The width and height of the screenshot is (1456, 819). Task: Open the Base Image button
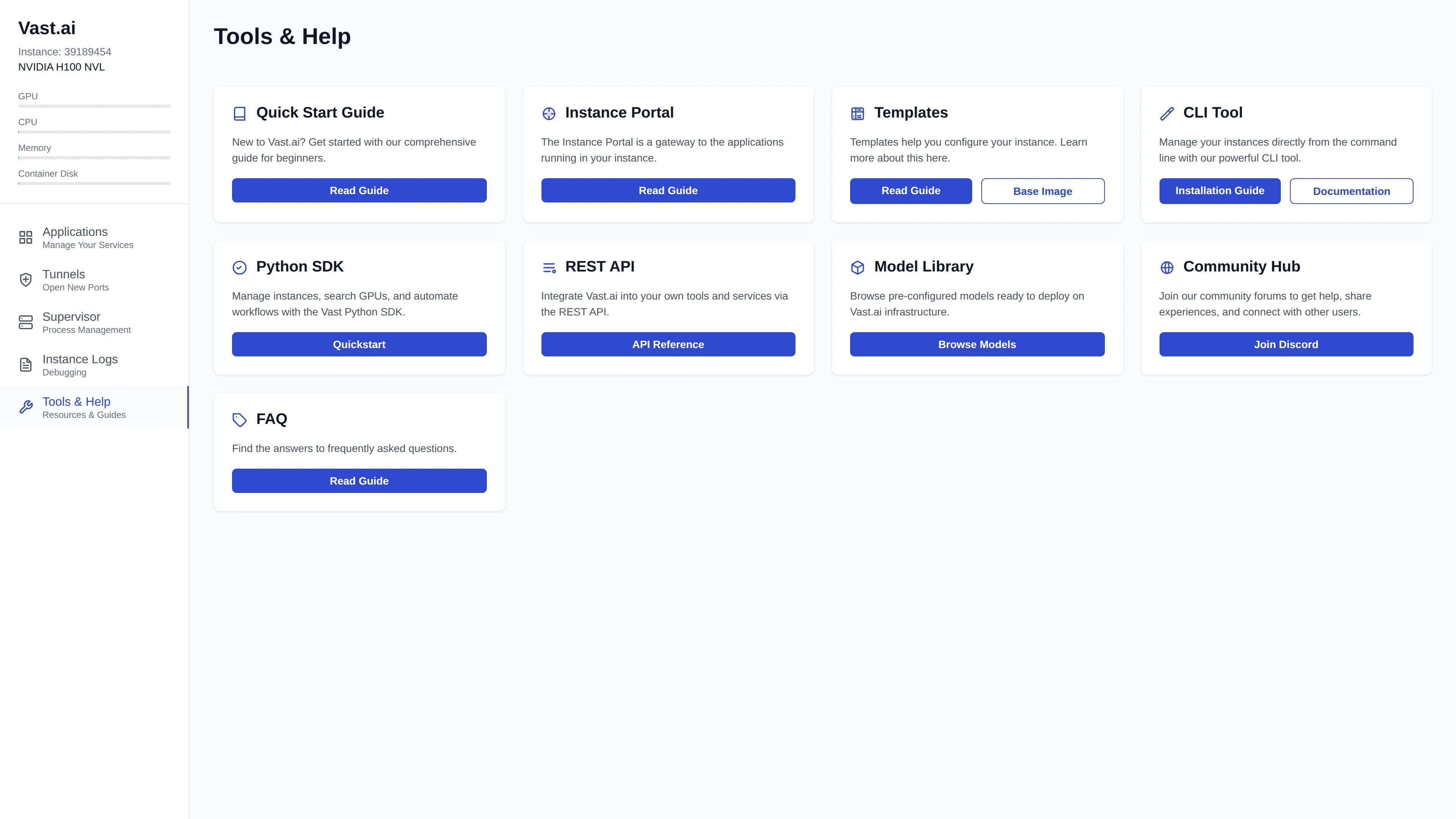[1042, 191]
